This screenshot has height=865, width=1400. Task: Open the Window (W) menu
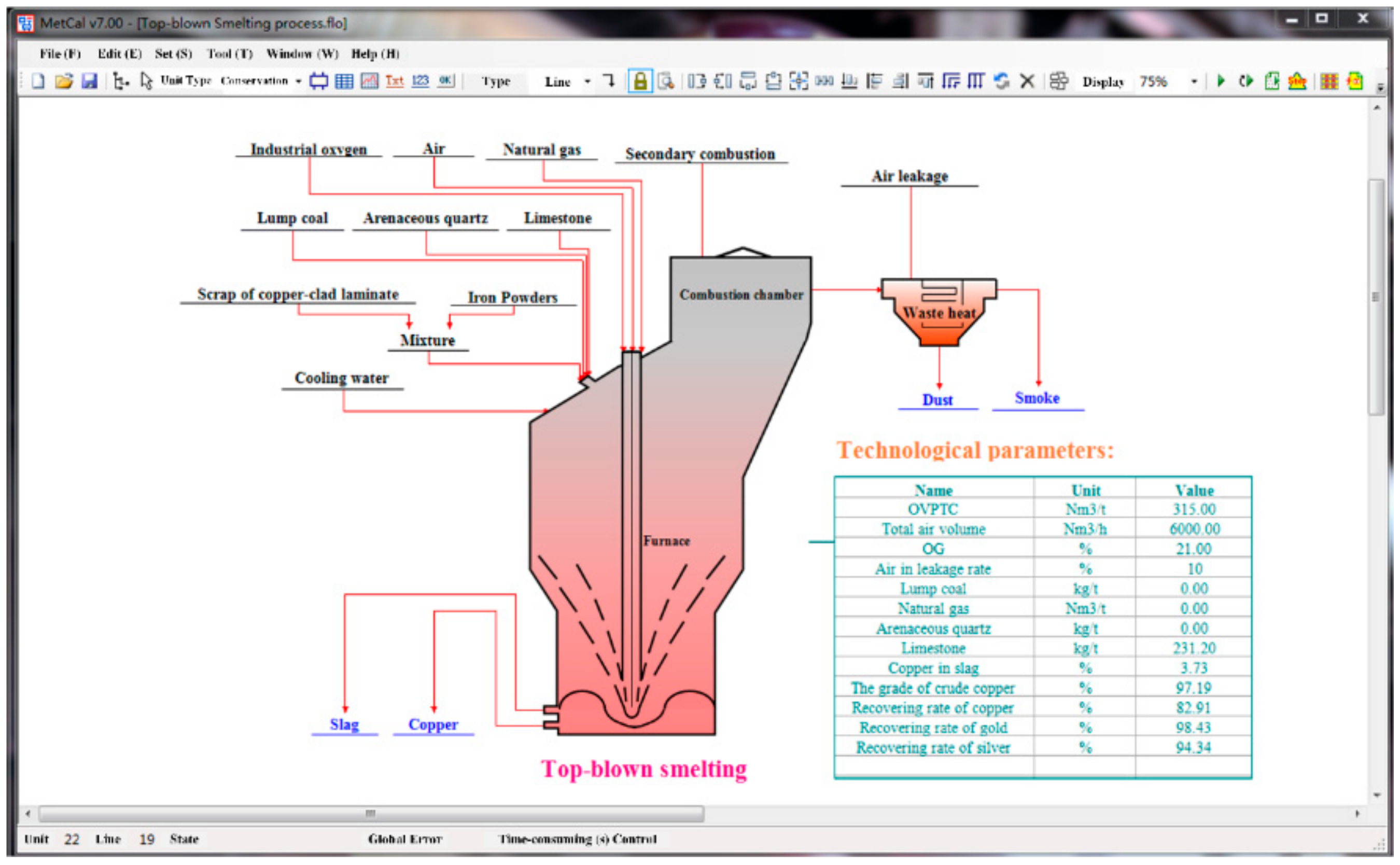point(302,54)
